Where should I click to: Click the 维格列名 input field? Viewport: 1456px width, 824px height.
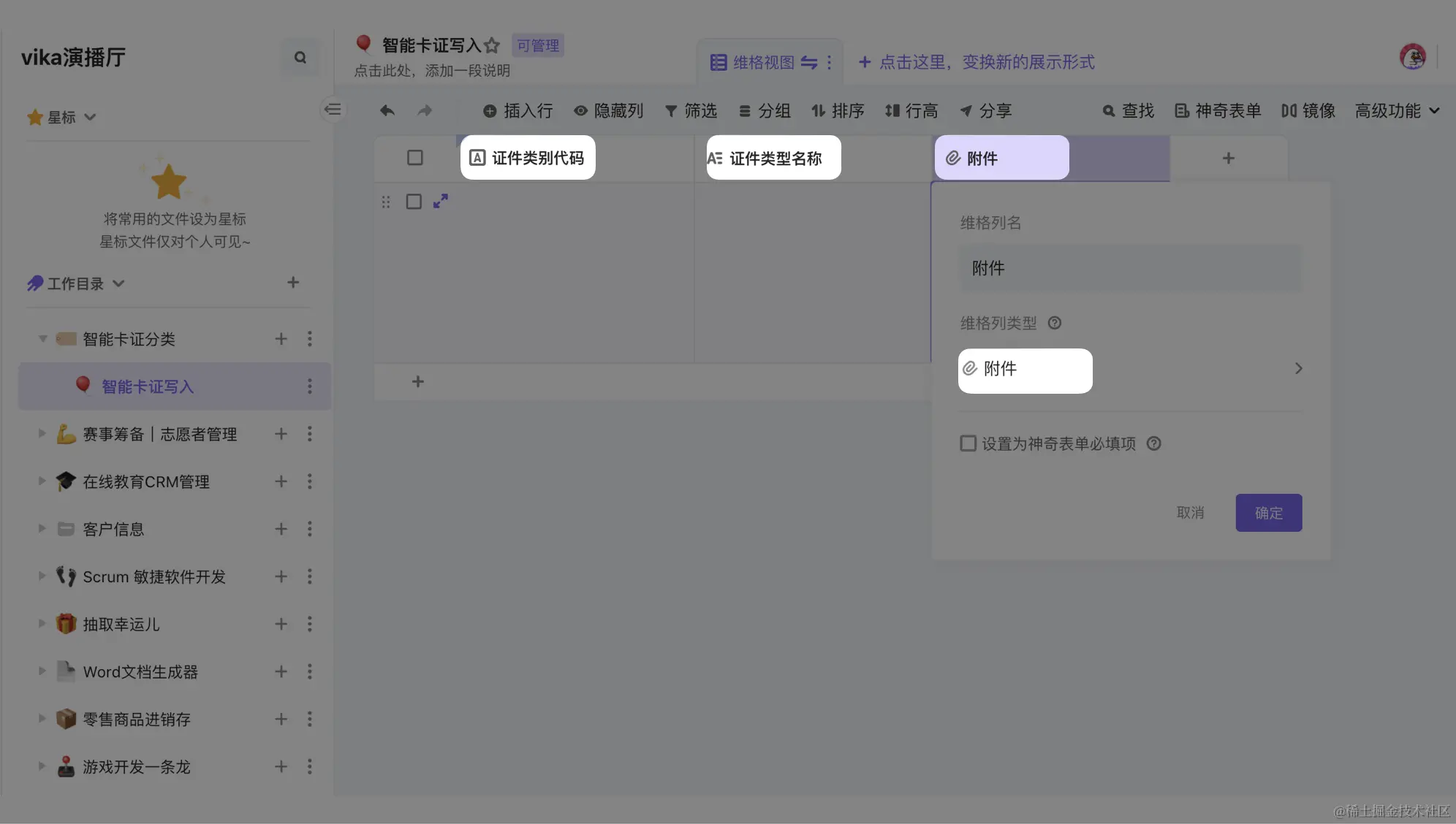click(1129, 268)
